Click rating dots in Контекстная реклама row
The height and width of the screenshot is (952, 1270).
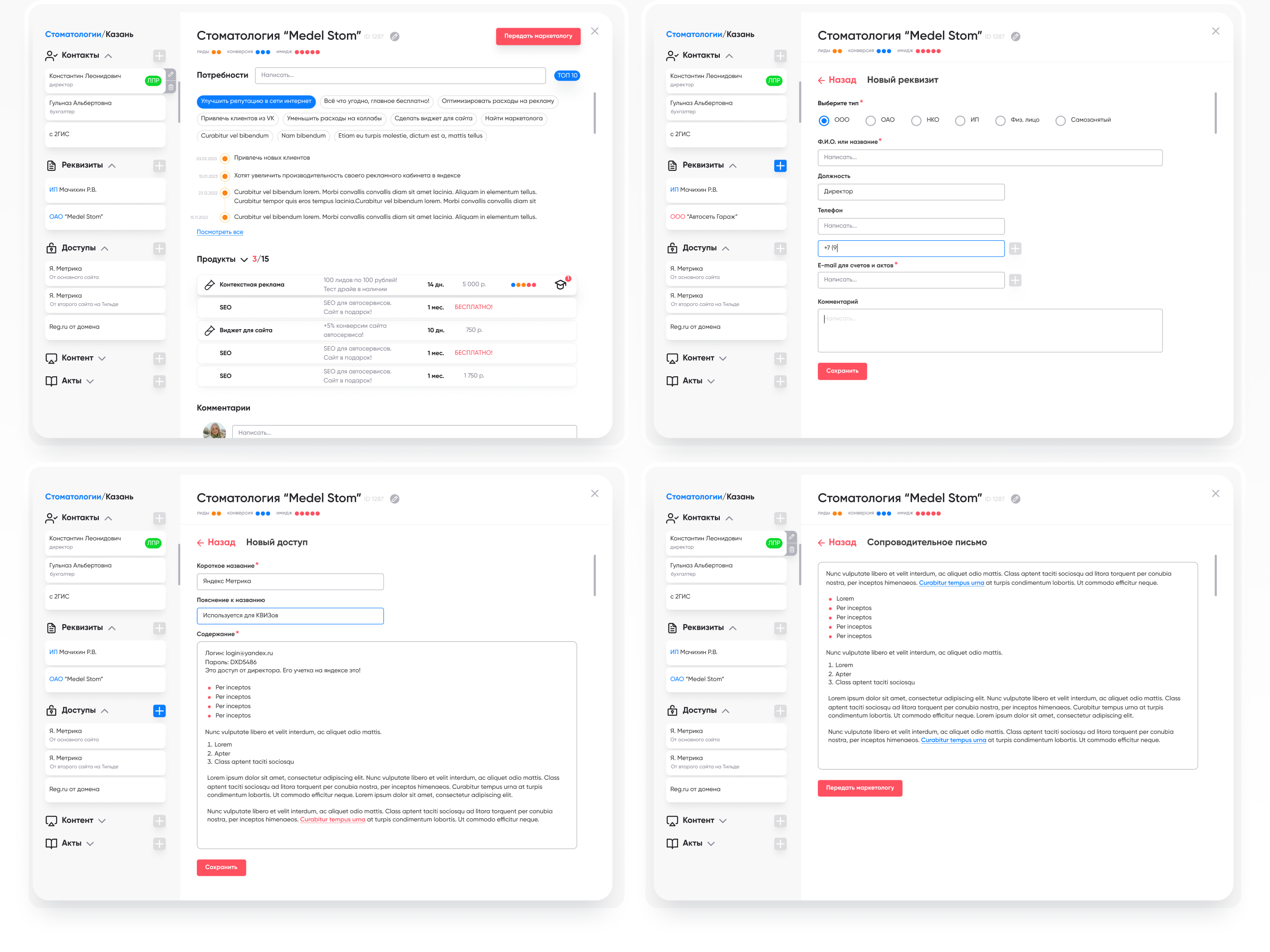click(523, 285)
